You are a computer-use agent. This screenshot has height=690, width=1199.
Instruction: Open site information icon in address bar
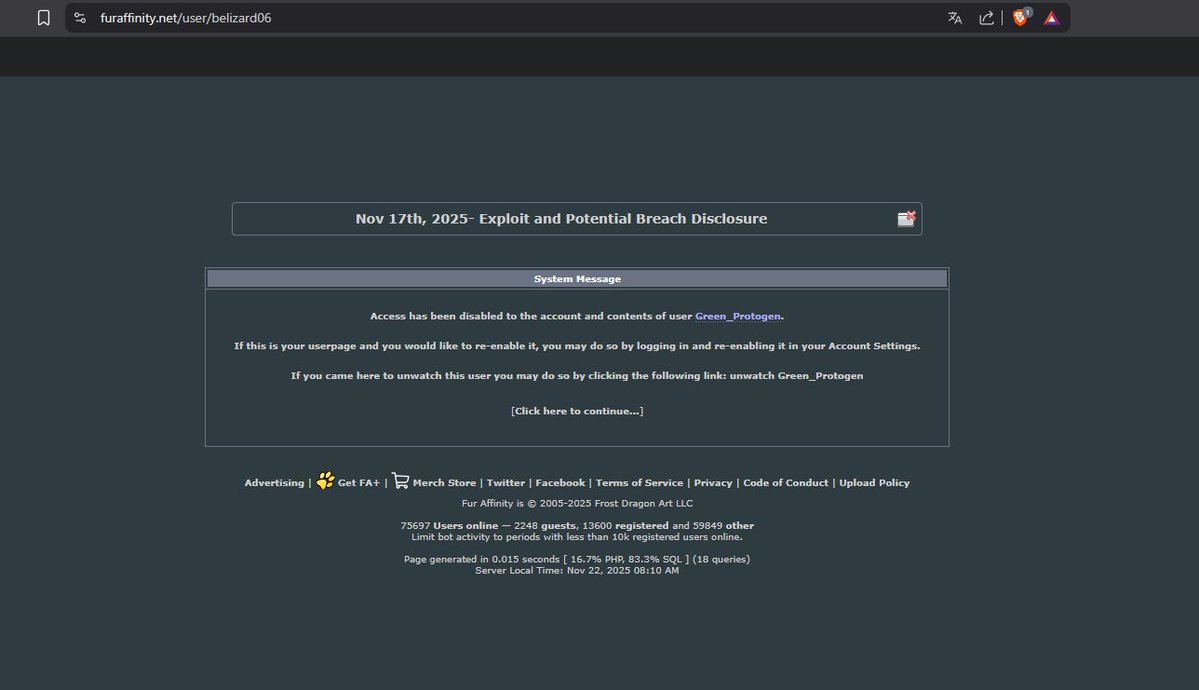(80, 18)
